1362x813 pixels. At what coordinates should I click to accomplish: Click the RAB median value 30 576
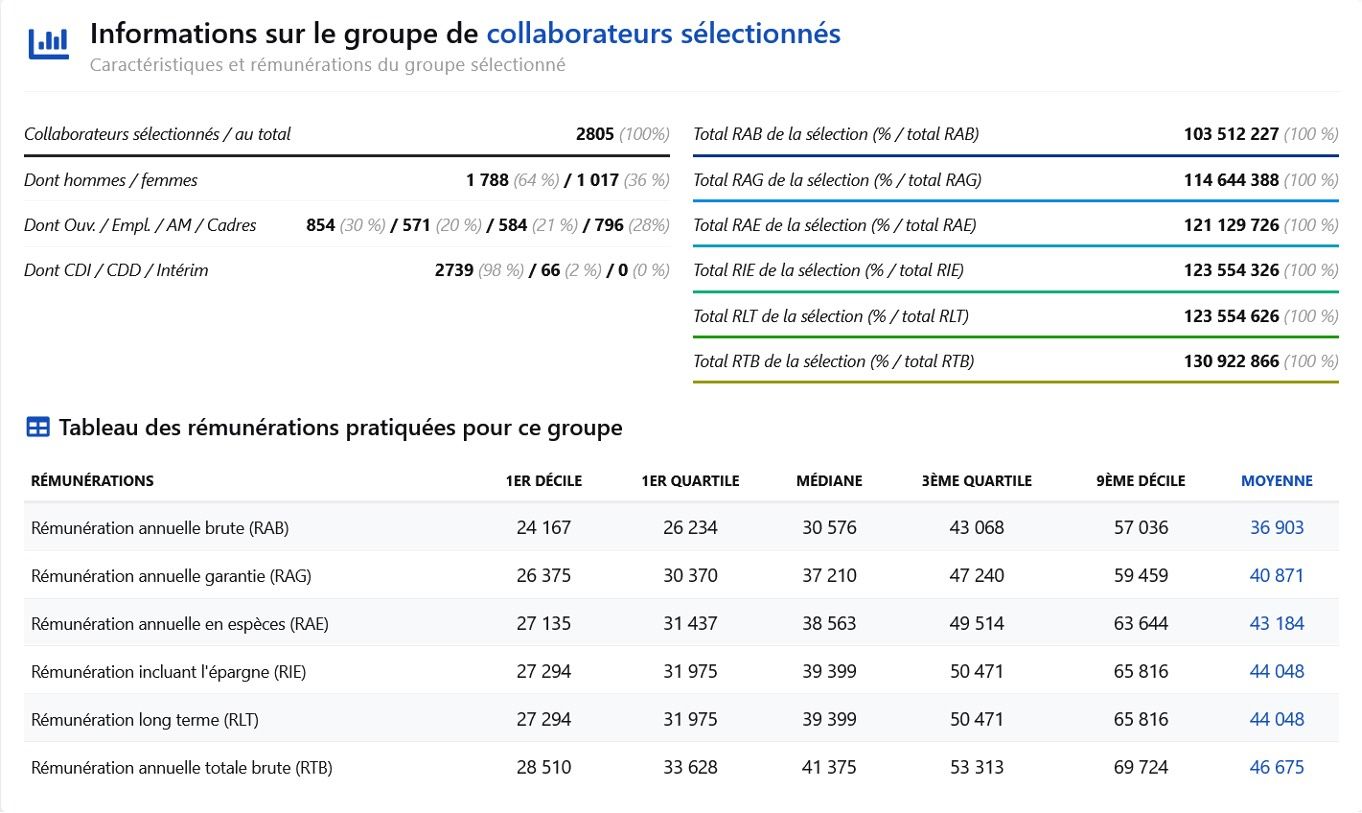tap(829, 527)
